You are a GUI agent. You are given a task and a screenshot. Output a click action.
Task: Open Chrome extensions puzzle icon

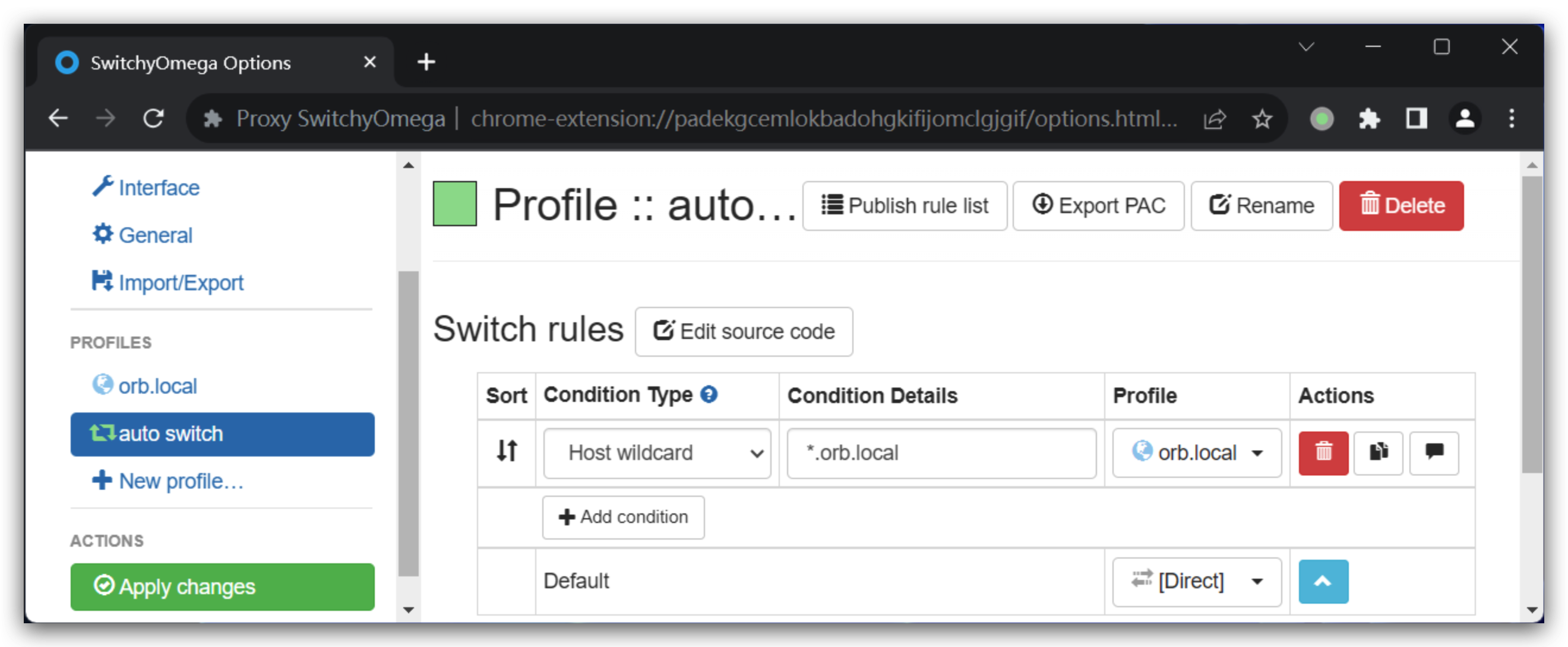[1369, 119]
